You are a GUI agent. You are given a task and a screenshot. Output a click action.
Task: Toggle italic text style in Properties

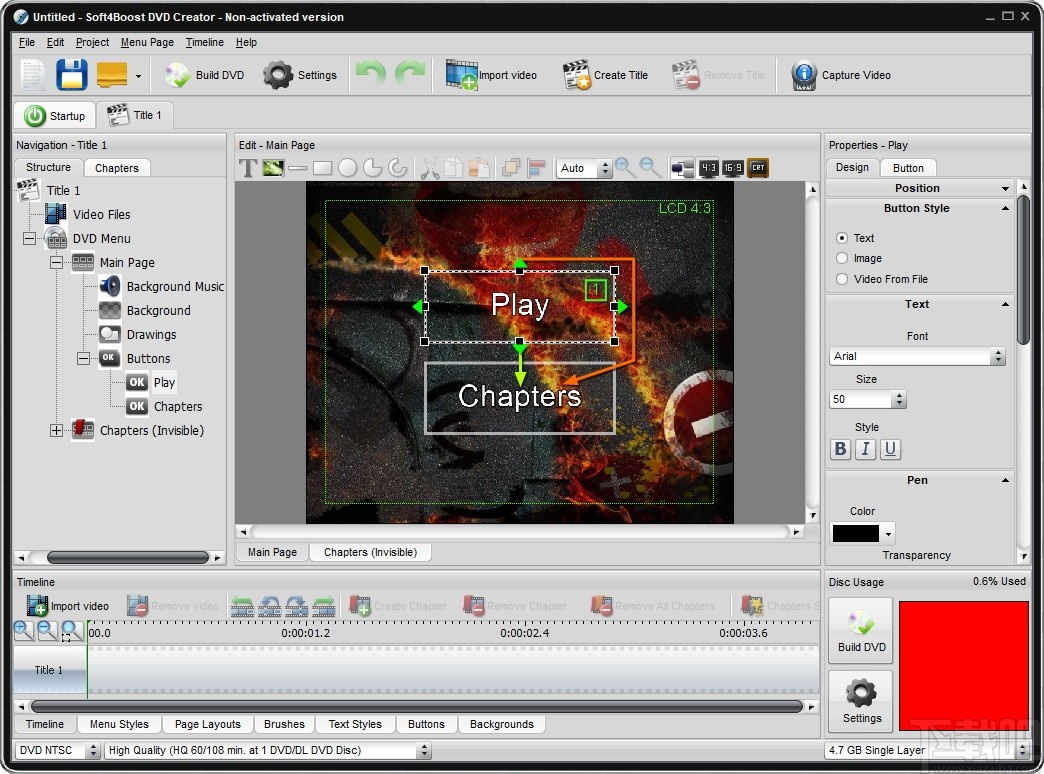(x=865, y=449)
